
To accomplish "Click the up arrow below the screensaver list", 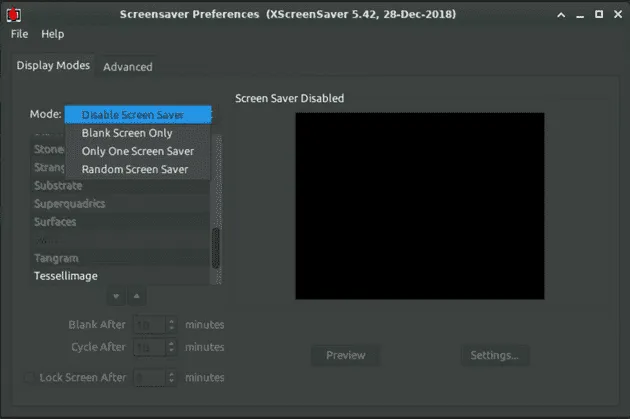I will pyautogui.click(x=137, y=296).
